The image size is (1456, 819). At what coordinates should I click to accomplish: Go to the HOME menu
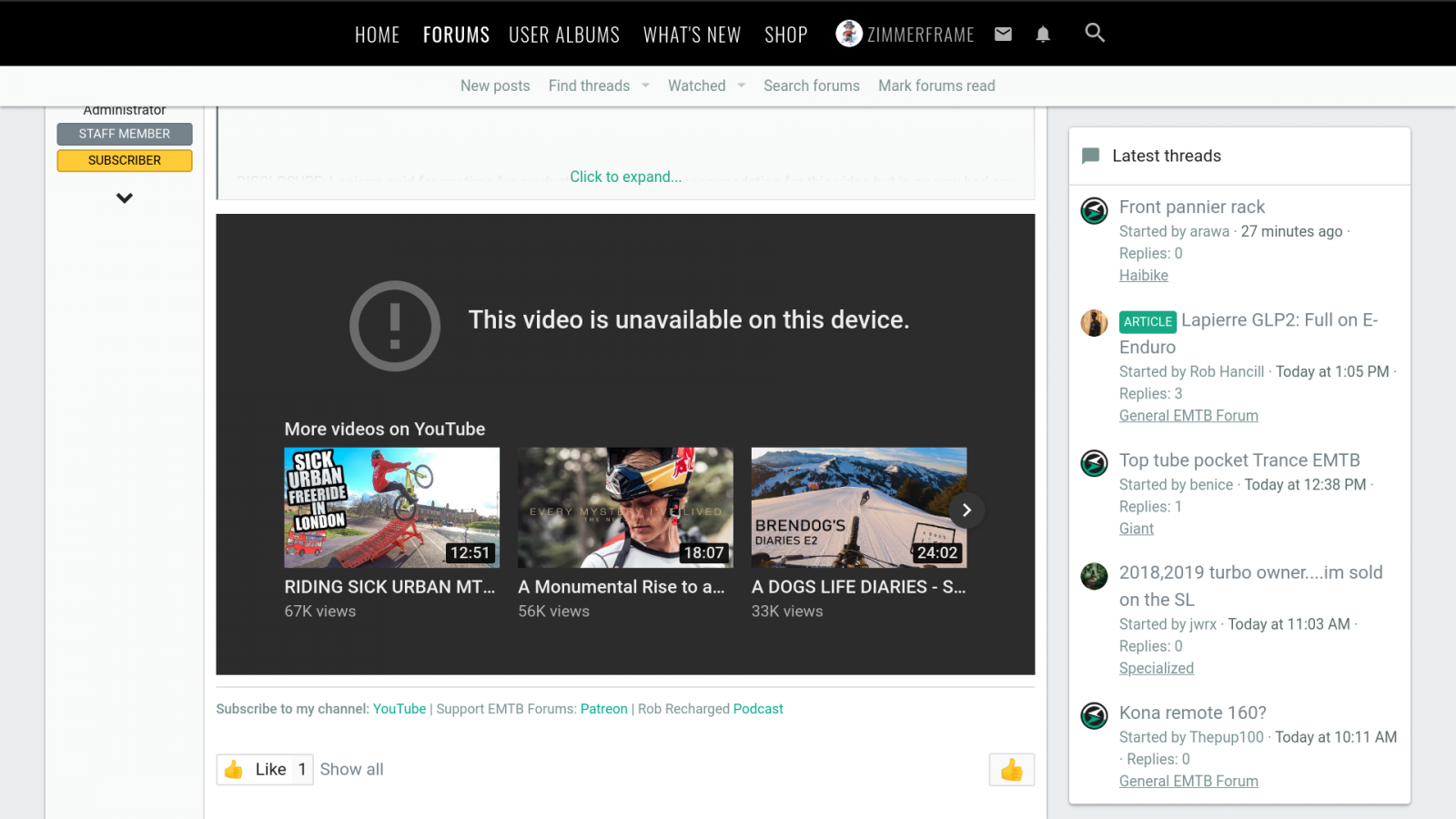pos(378,35)
